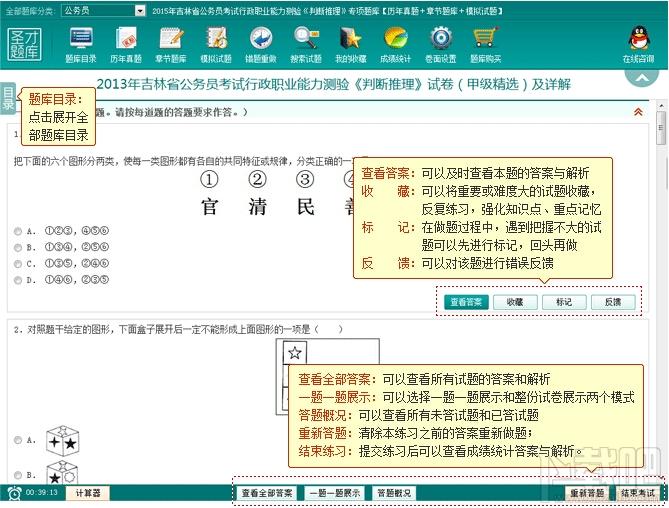Click the 重新答题 button
669x508 pixels.
click(587, 493)
